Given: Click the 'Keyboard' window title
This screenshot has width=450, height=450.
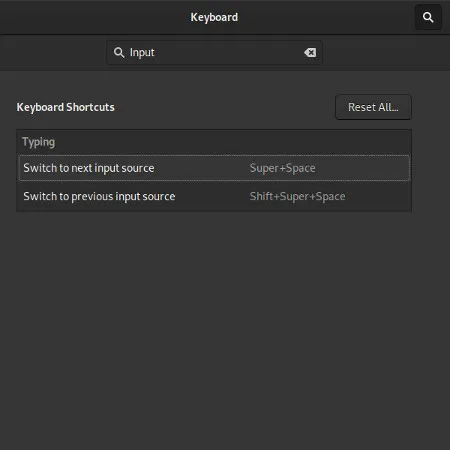Looking at the screenshot, I should tap(214, 17).
